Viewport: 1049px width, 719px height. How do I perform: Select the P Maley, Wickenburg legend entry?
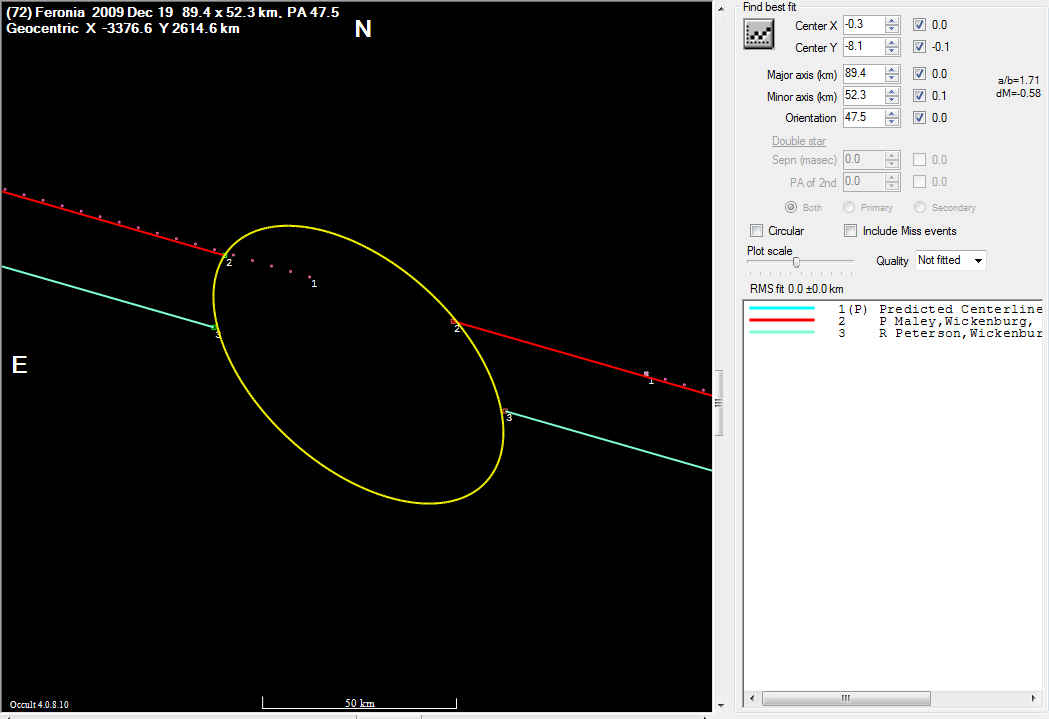pos(895,321)
